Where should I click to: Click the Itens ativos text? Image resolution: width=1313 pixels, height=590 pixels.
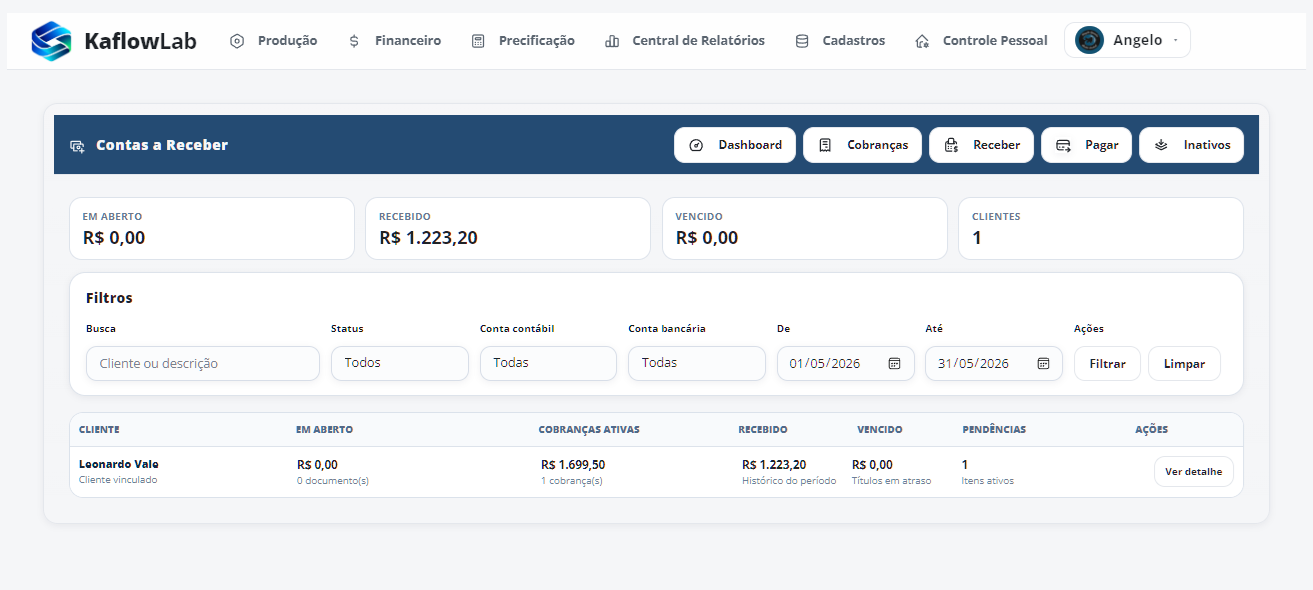(x=988, y=481)
